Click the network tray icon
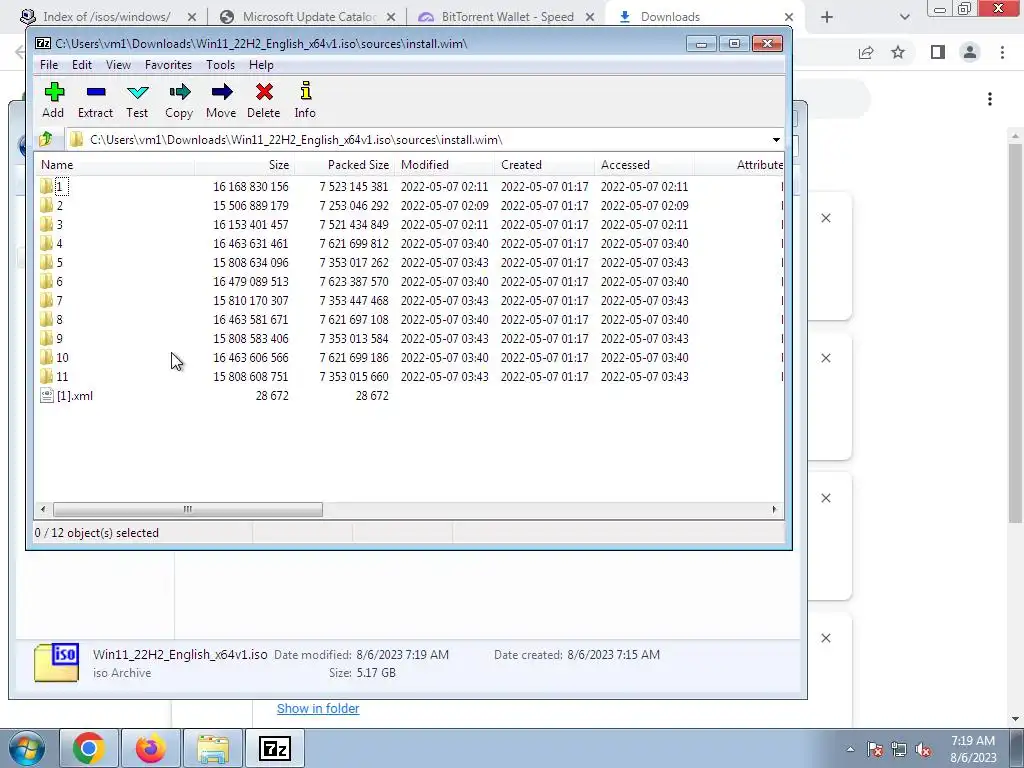This screenshot has width=1024, height=768. click(899, 749)
